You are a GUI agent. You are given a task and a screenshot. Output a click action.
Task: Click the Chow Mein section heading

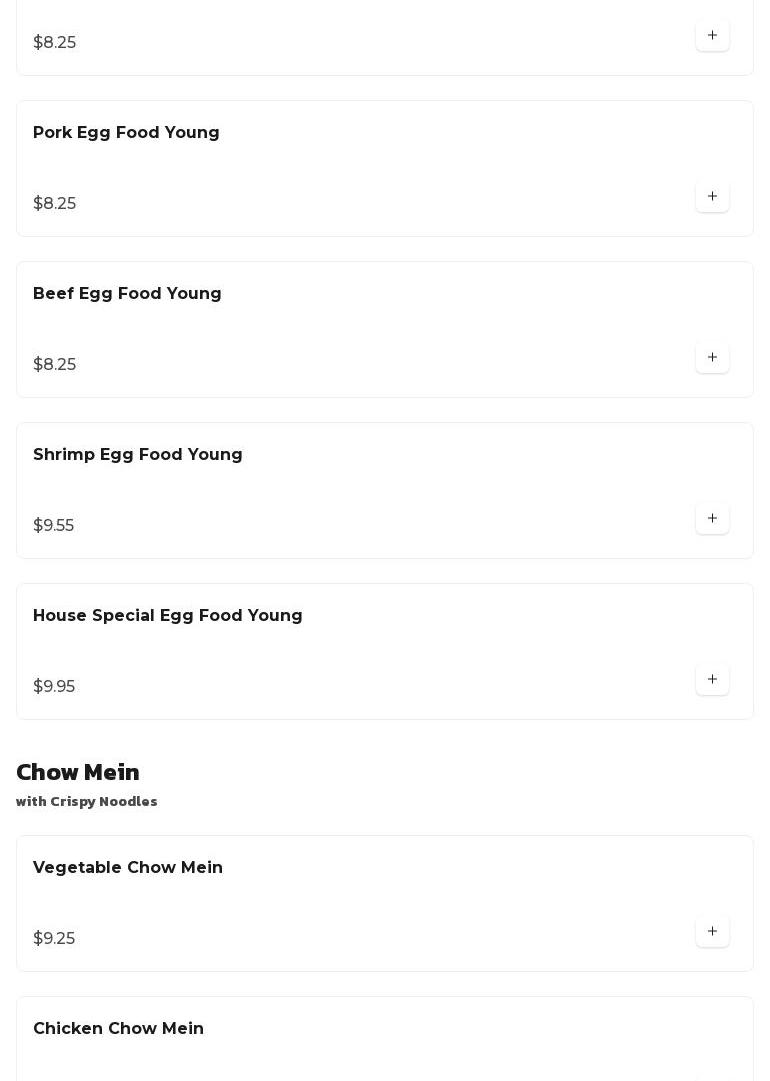click(x=78, y=772)
